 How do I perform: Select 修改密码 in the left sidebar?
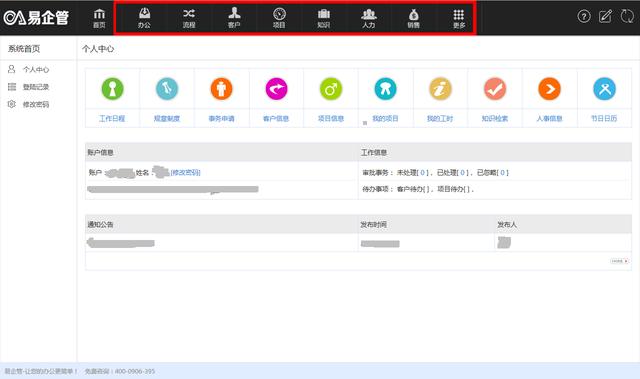[36, 104]
